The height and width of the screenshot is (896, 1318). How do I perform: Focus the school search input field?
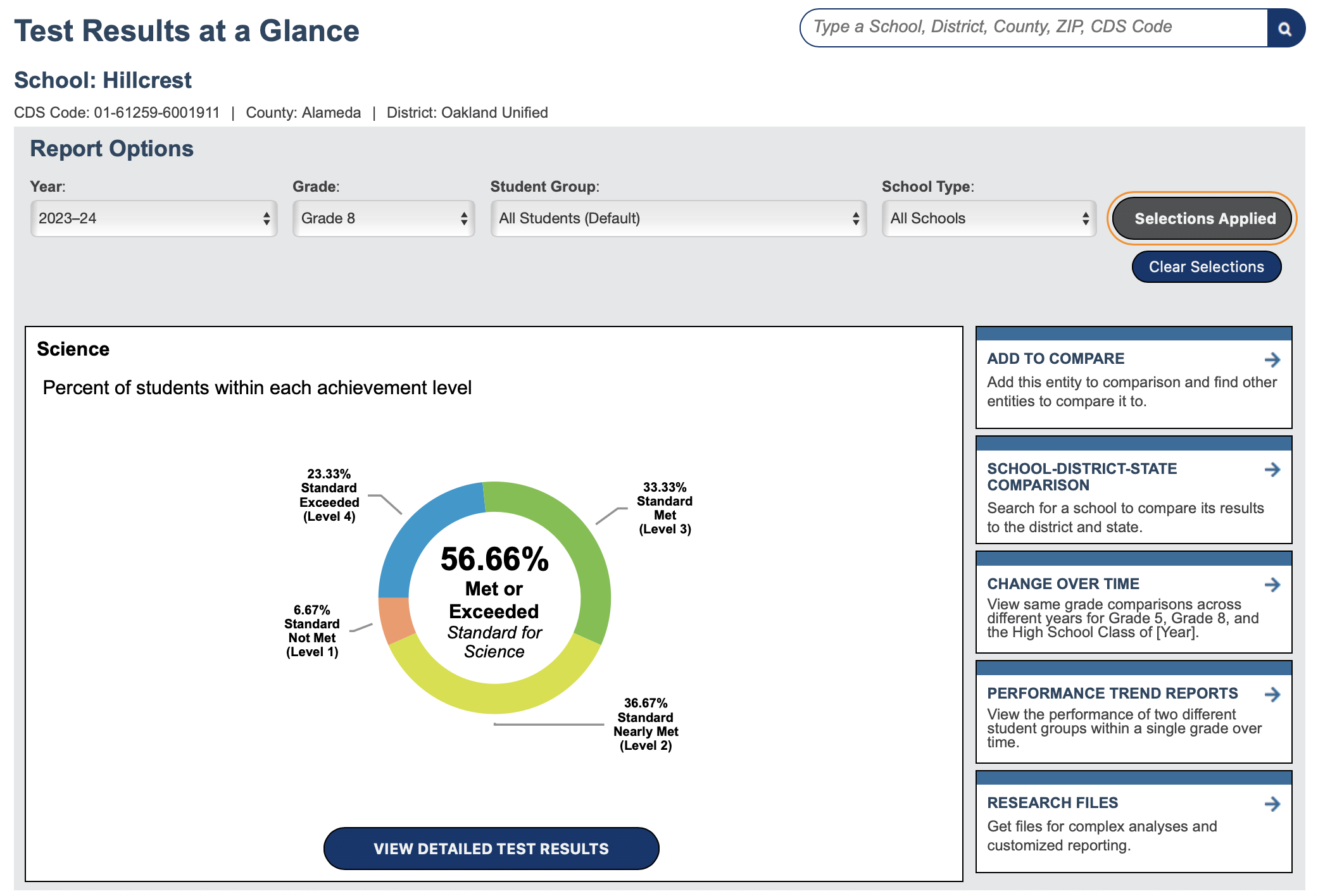point(1033,27)
